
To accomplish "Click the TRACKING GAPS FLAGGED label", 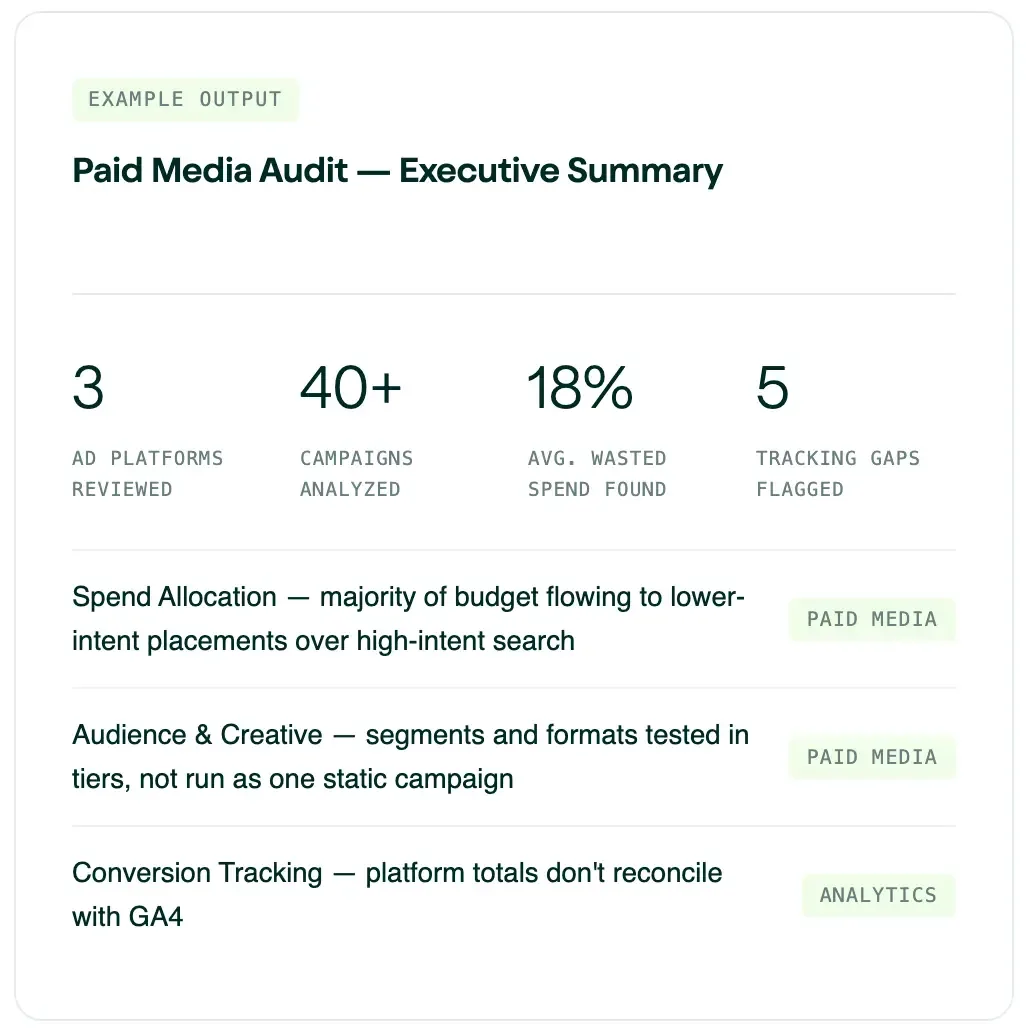I will (838, 474).
